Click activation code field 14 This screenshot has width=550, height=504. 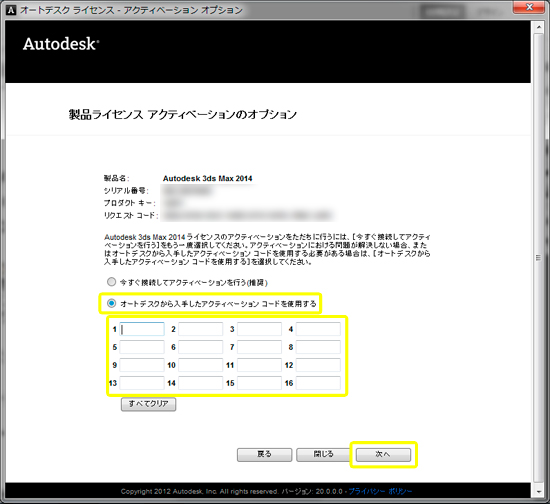coord(201,383)
